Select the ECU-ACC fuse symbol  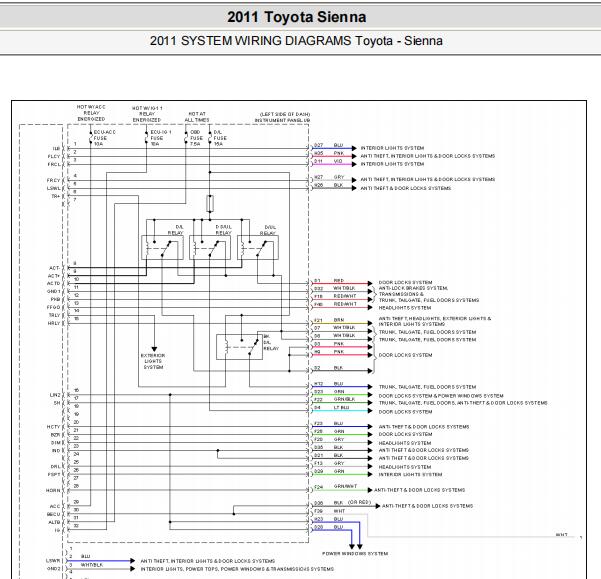pos(91,138)
